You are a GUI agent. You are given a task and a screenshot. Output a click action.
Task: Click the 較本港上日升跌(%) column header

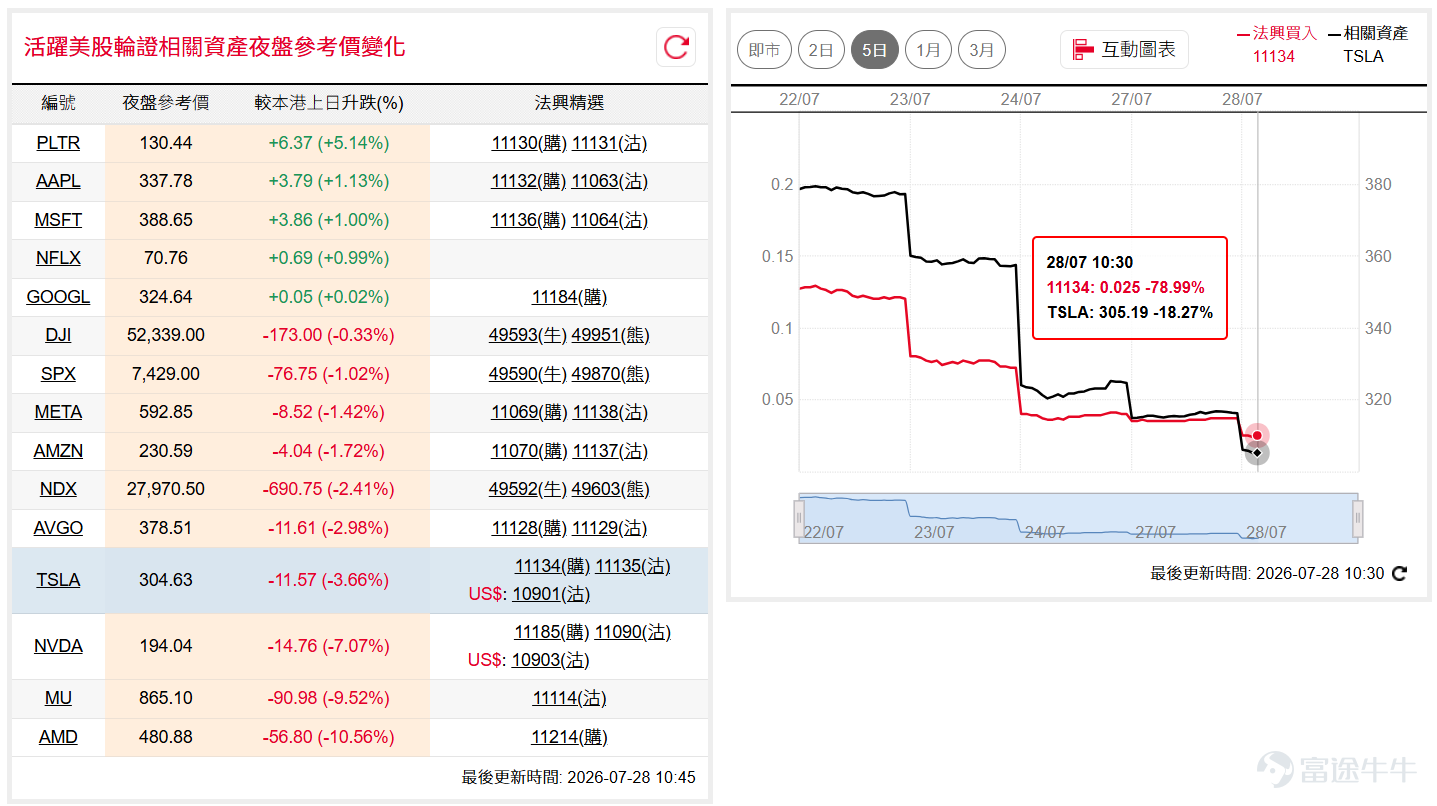tap(329, 103)
